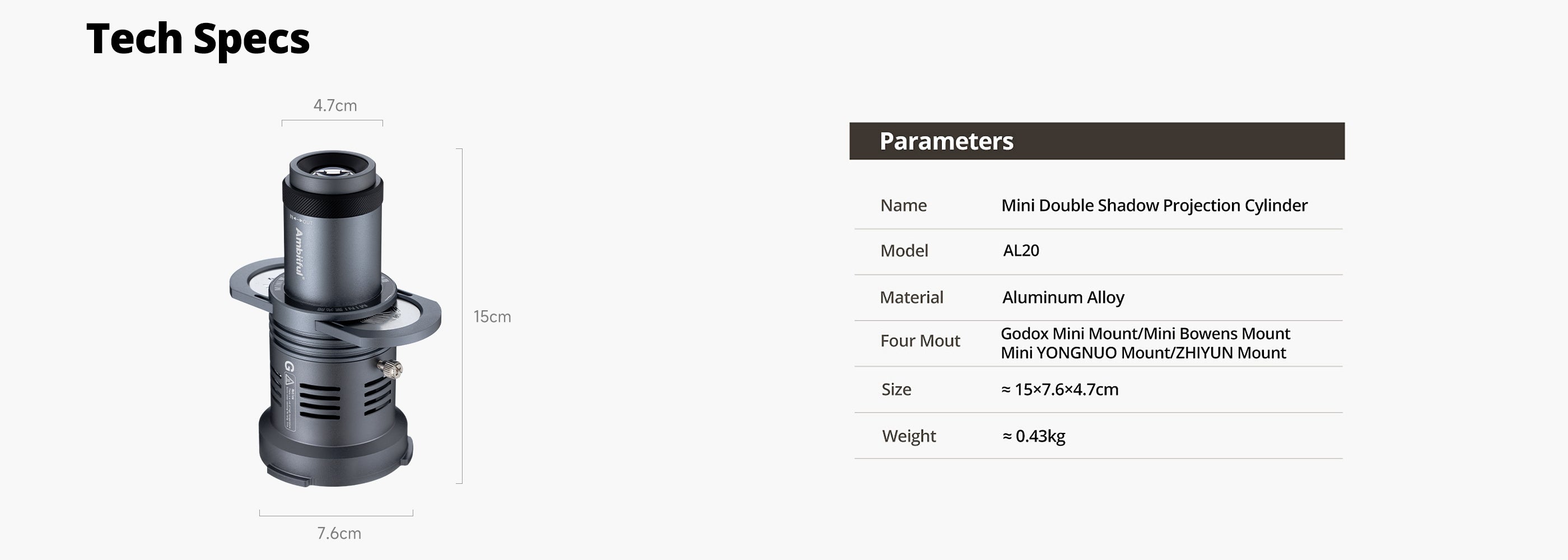1568x560 pixels.
Task: Click the dark "Parameters" header bar
Action: pos(1096,141)
